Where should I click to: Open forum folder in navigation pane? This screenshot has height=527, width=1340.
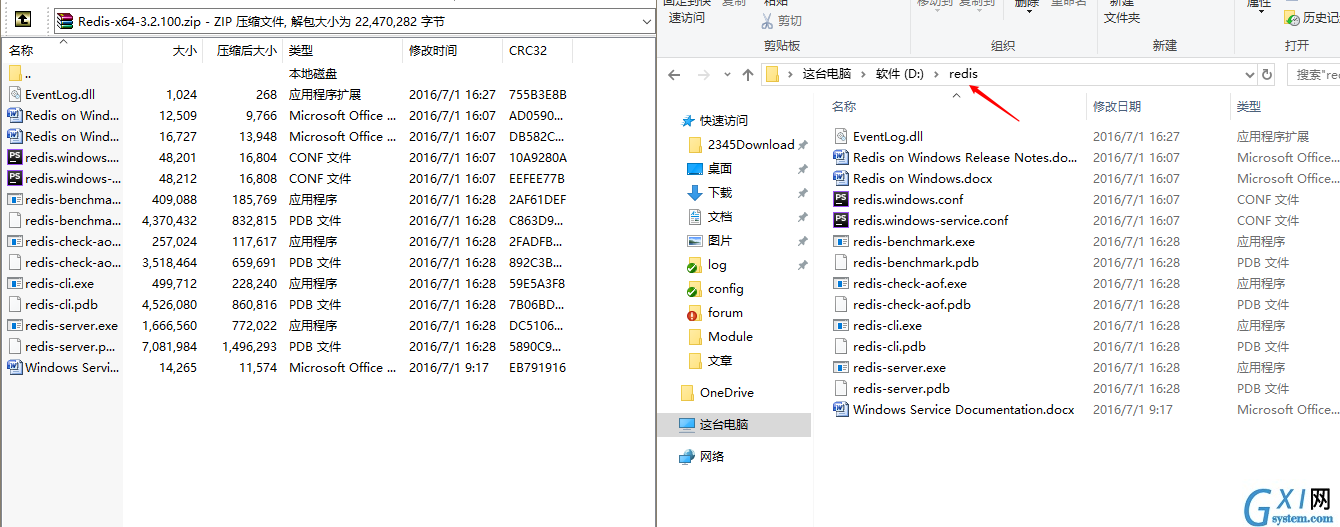725,312
